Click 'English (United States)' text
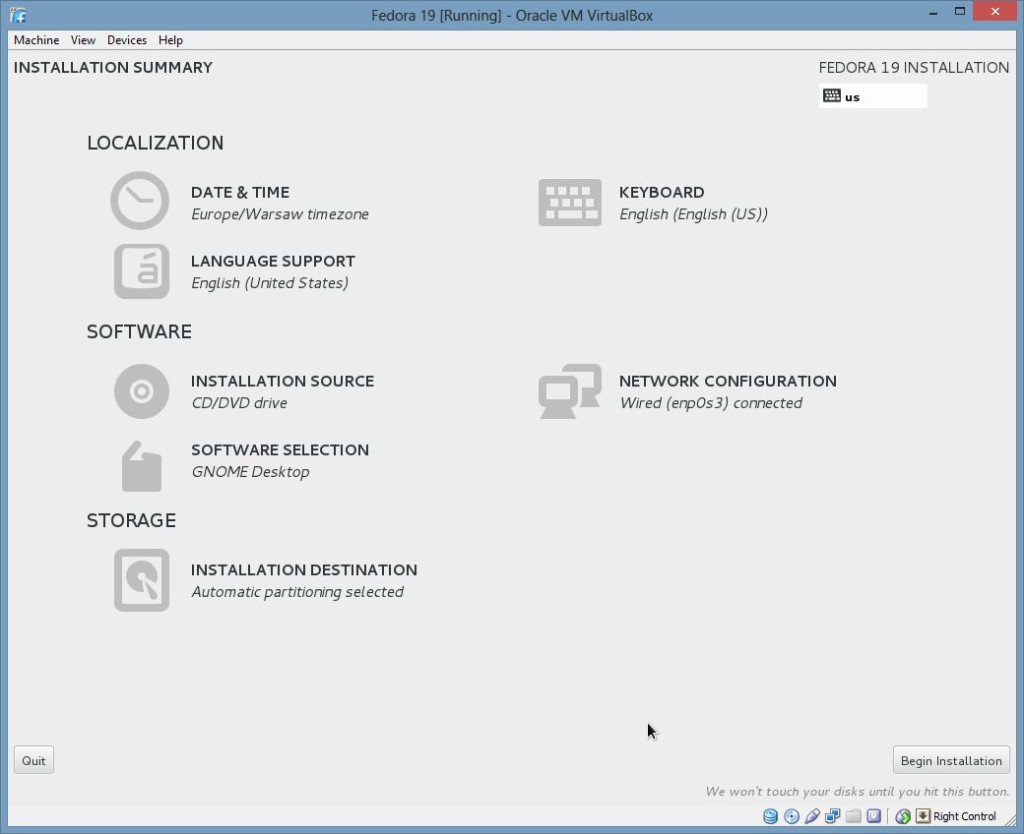This screenshot has width=1024, height=834. pos(270,283)
